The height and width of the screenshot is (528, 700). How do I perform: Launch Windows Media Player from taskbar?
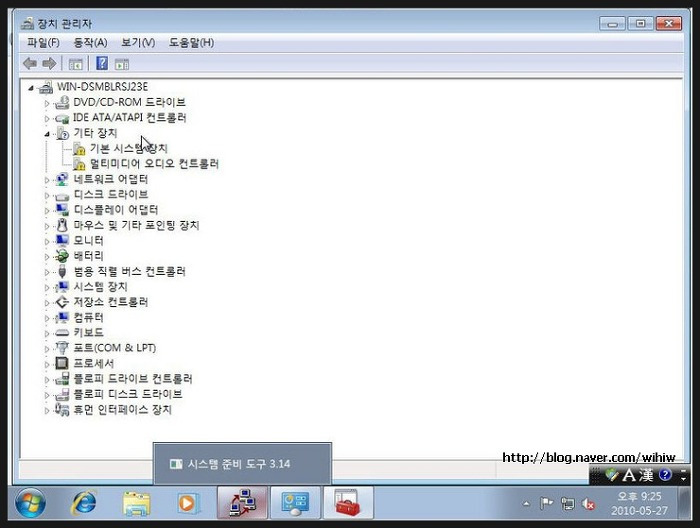[187, 503]
